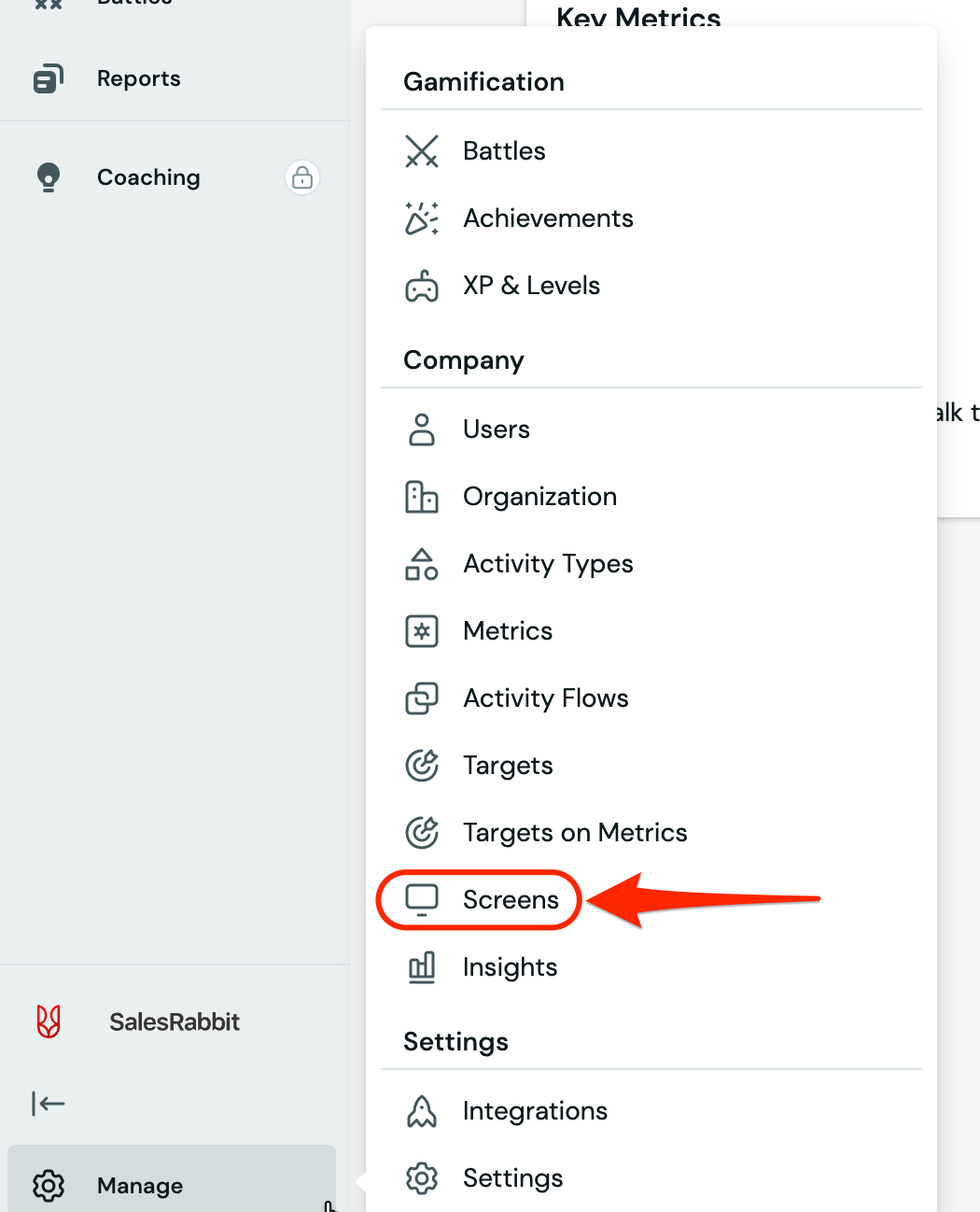
Task: Click the Metrics asterisk box icon
Action: 422,631
